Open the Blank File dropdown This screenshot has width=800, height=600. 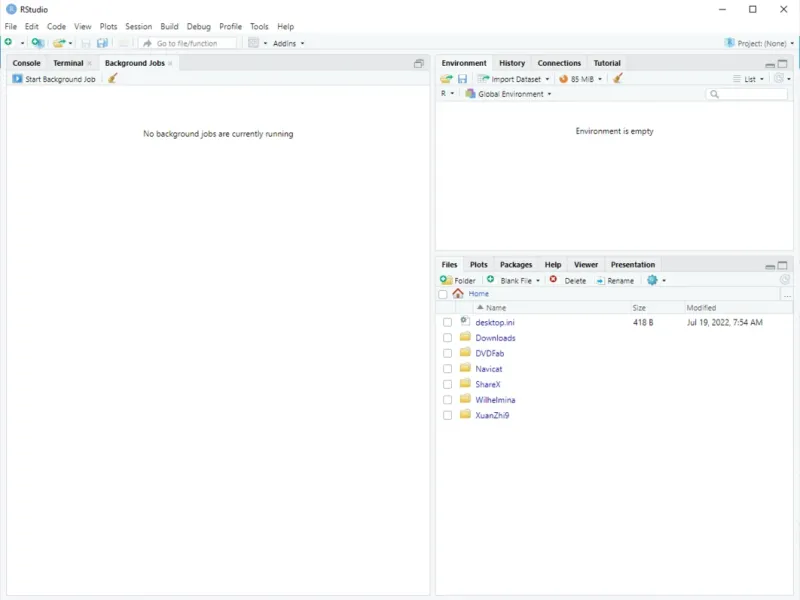[513, 280]
